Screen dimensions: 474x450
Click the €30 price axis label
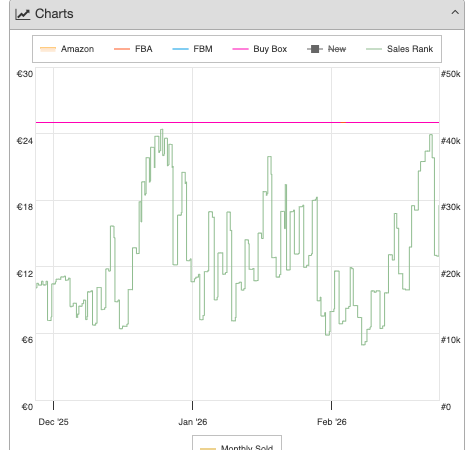[x=25, y=74]
